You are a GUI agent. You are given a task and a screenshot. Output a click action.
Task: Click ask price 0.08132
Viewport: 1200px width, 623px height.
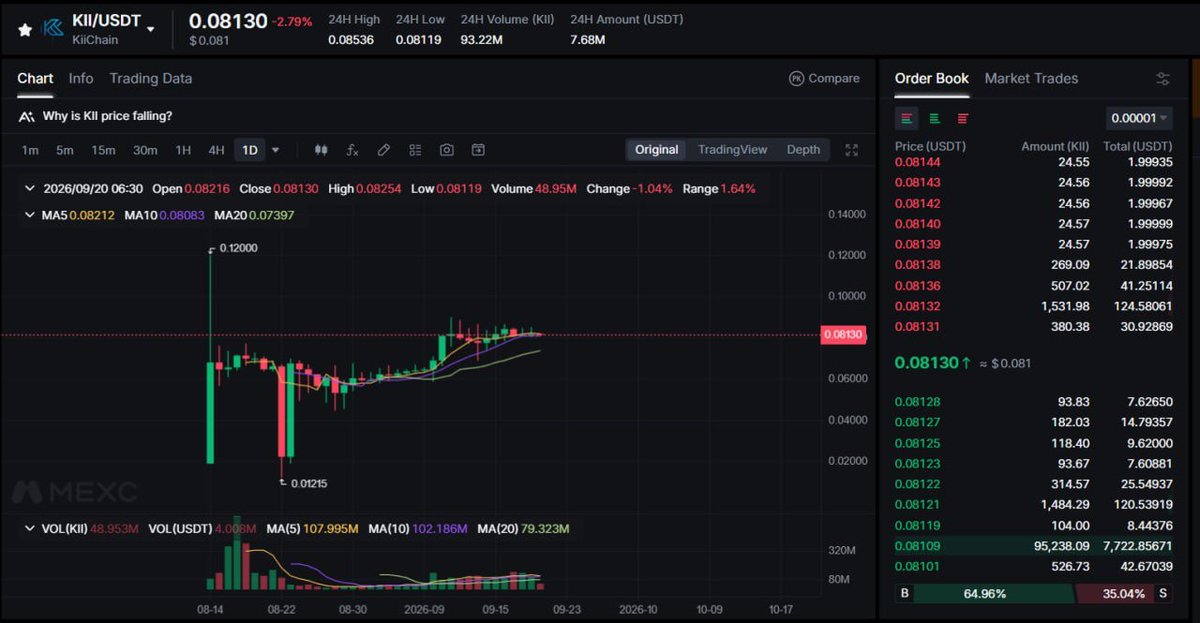[917, 306]
